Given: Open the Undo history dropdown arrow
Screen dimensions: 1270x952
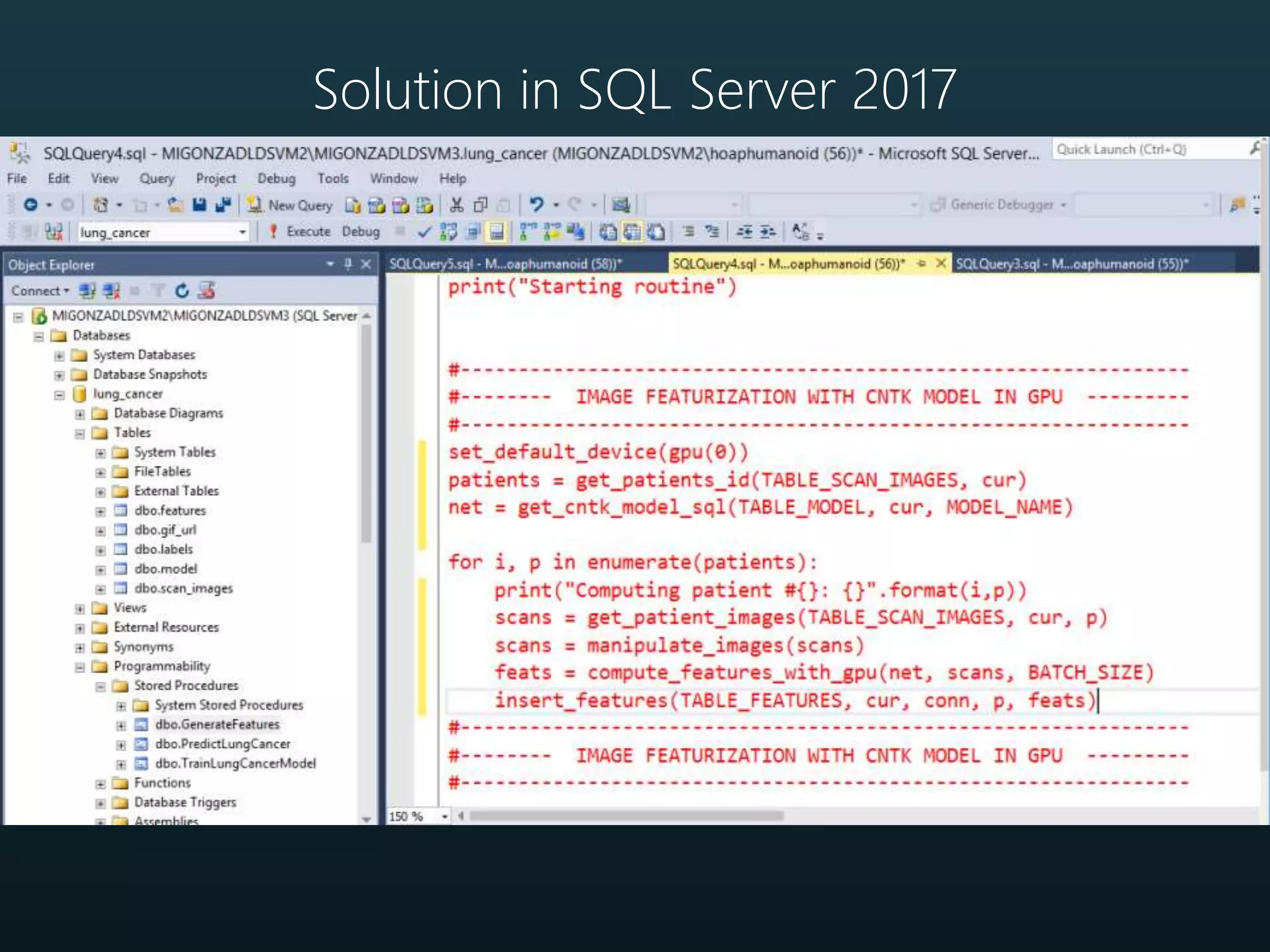Looking at the screenshot, I should [x=556, y=205].
